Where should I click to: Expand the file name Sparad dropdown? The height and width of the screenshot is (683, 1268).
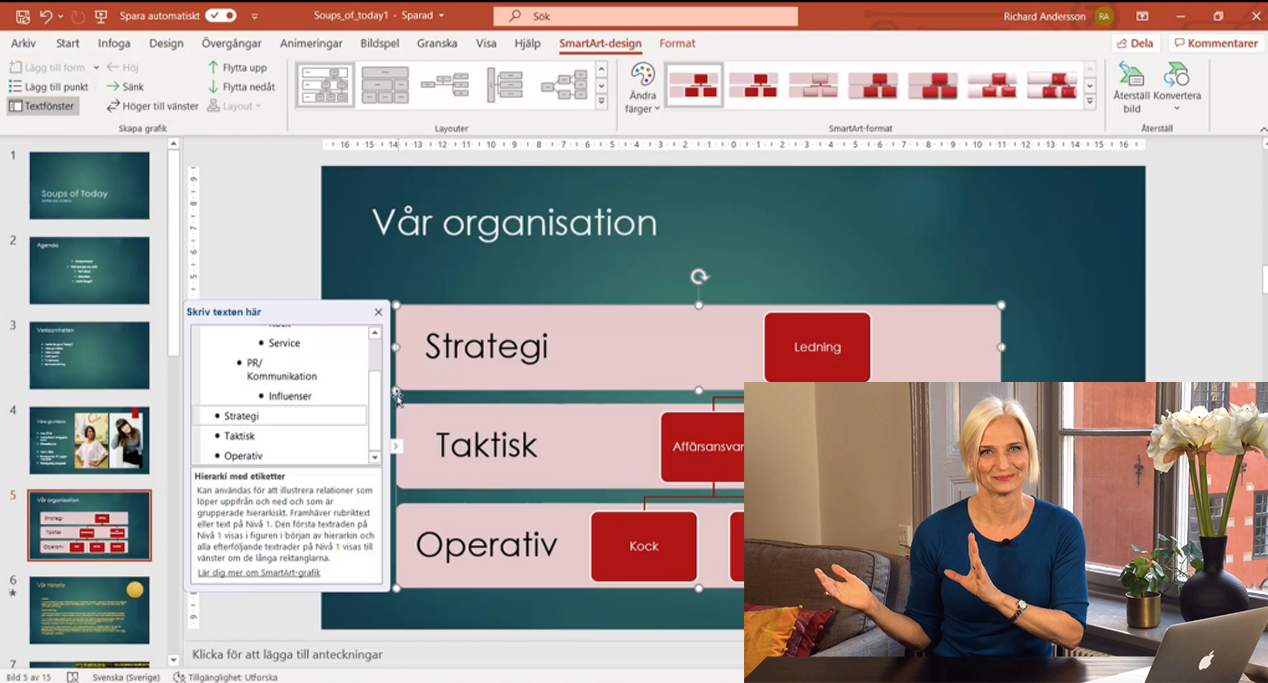(x=441, y=16)
